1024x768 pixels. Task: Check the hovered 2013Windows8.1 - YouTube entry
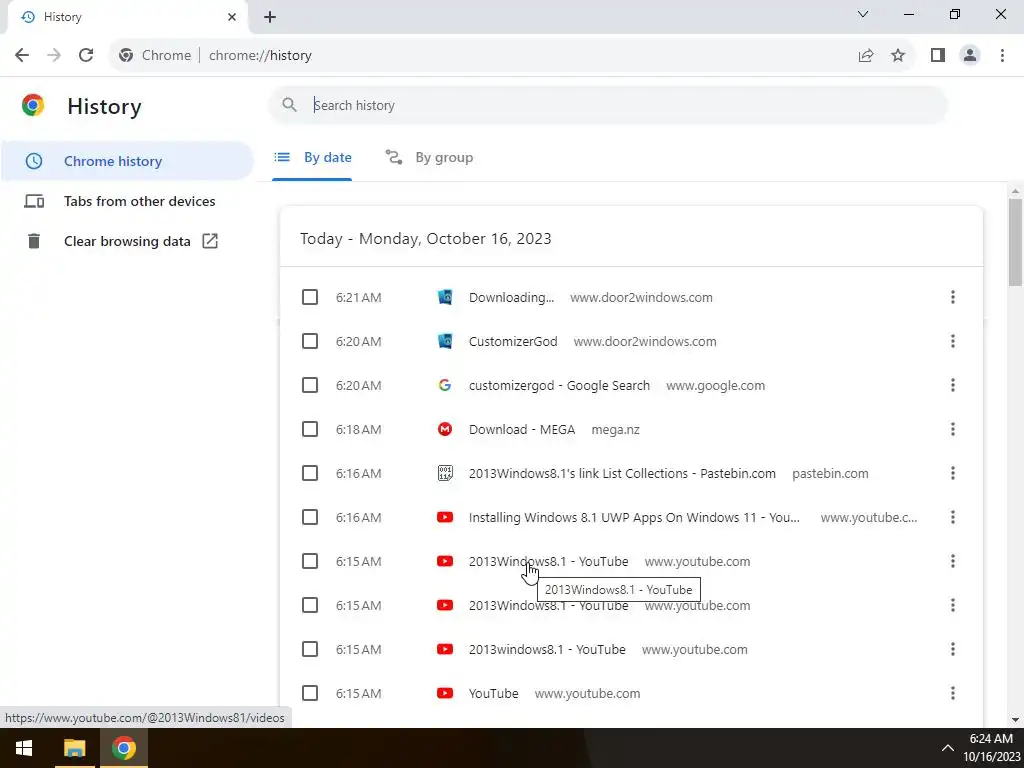310,562
